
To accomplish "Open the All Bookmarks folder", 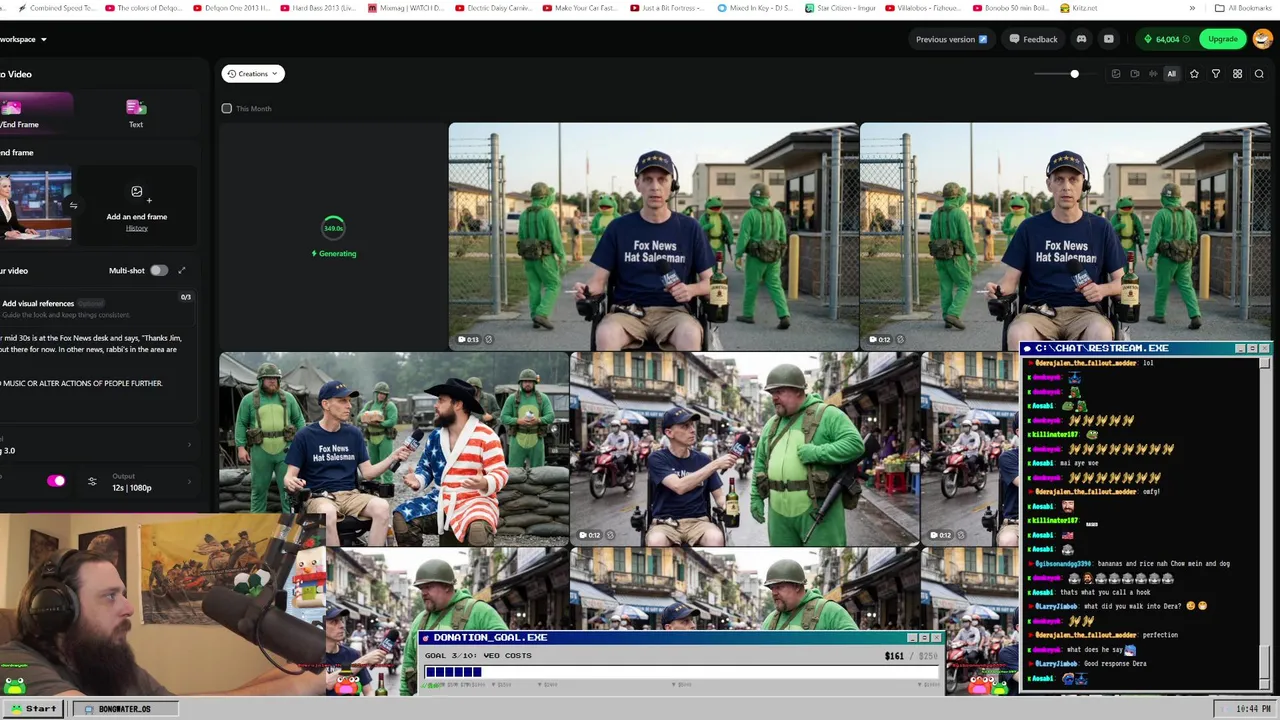I will (x=1243, y=8).
